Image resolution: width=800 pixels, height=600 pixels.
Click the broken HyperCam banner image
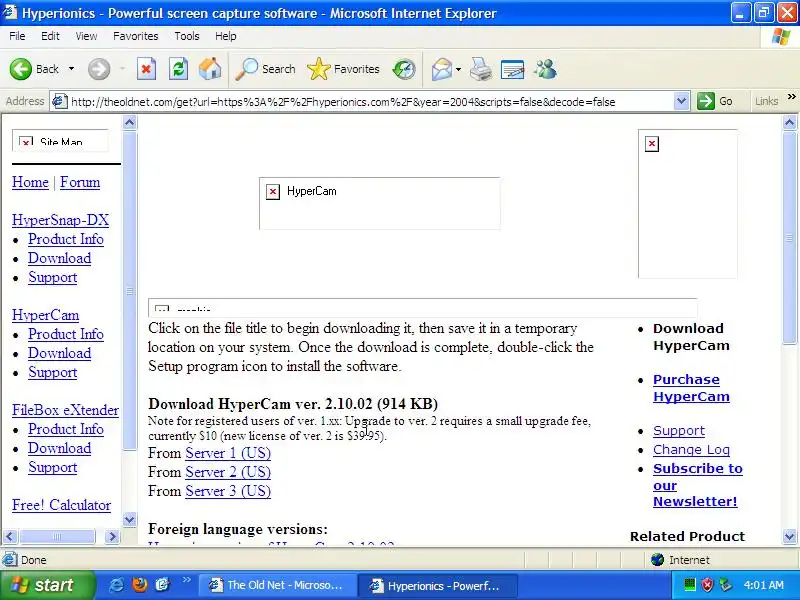380,204
